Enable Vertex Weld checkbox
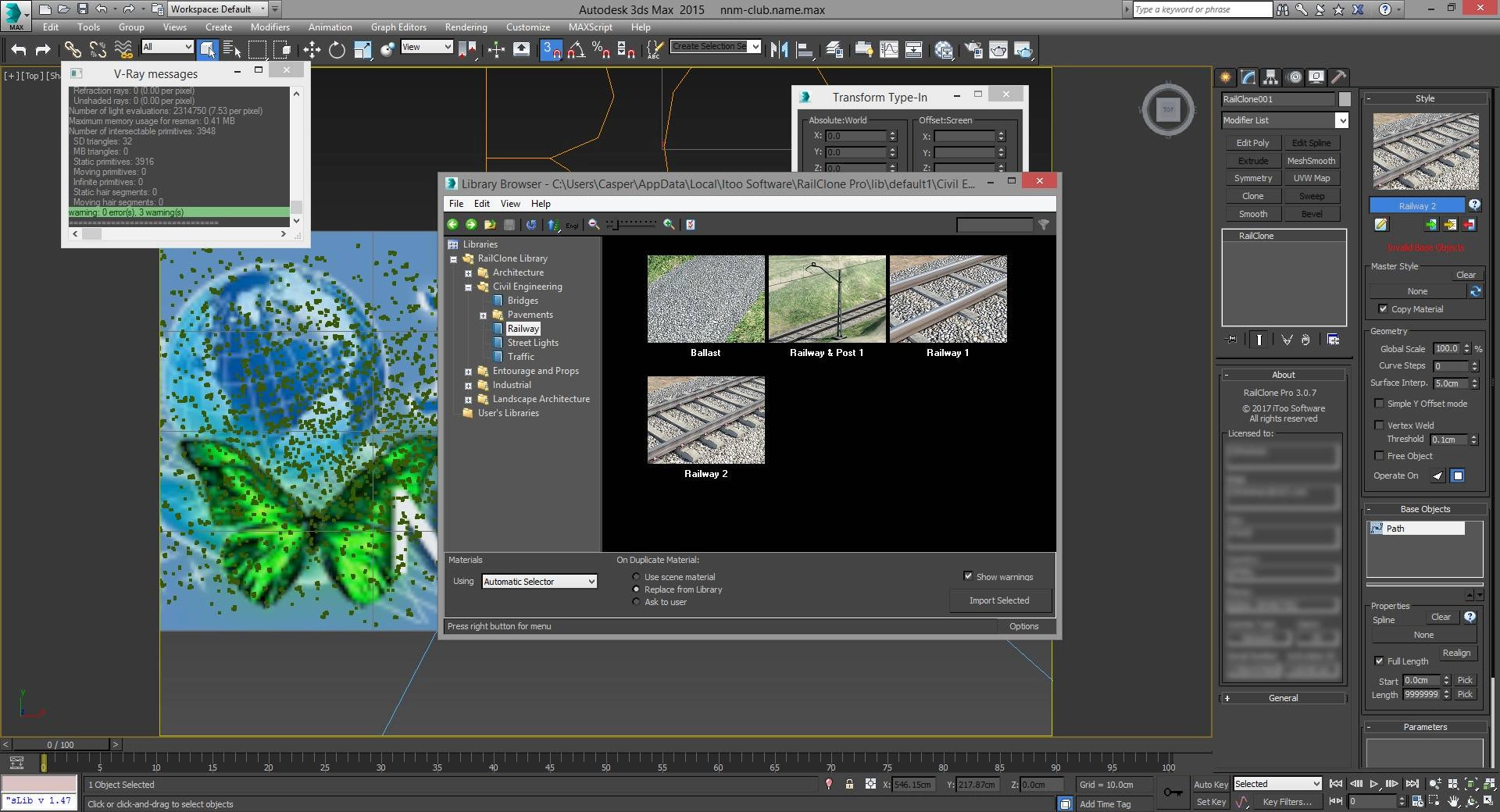This screenshot has height=812, width=1500. pyautogui.click(x=1379, y=426)
